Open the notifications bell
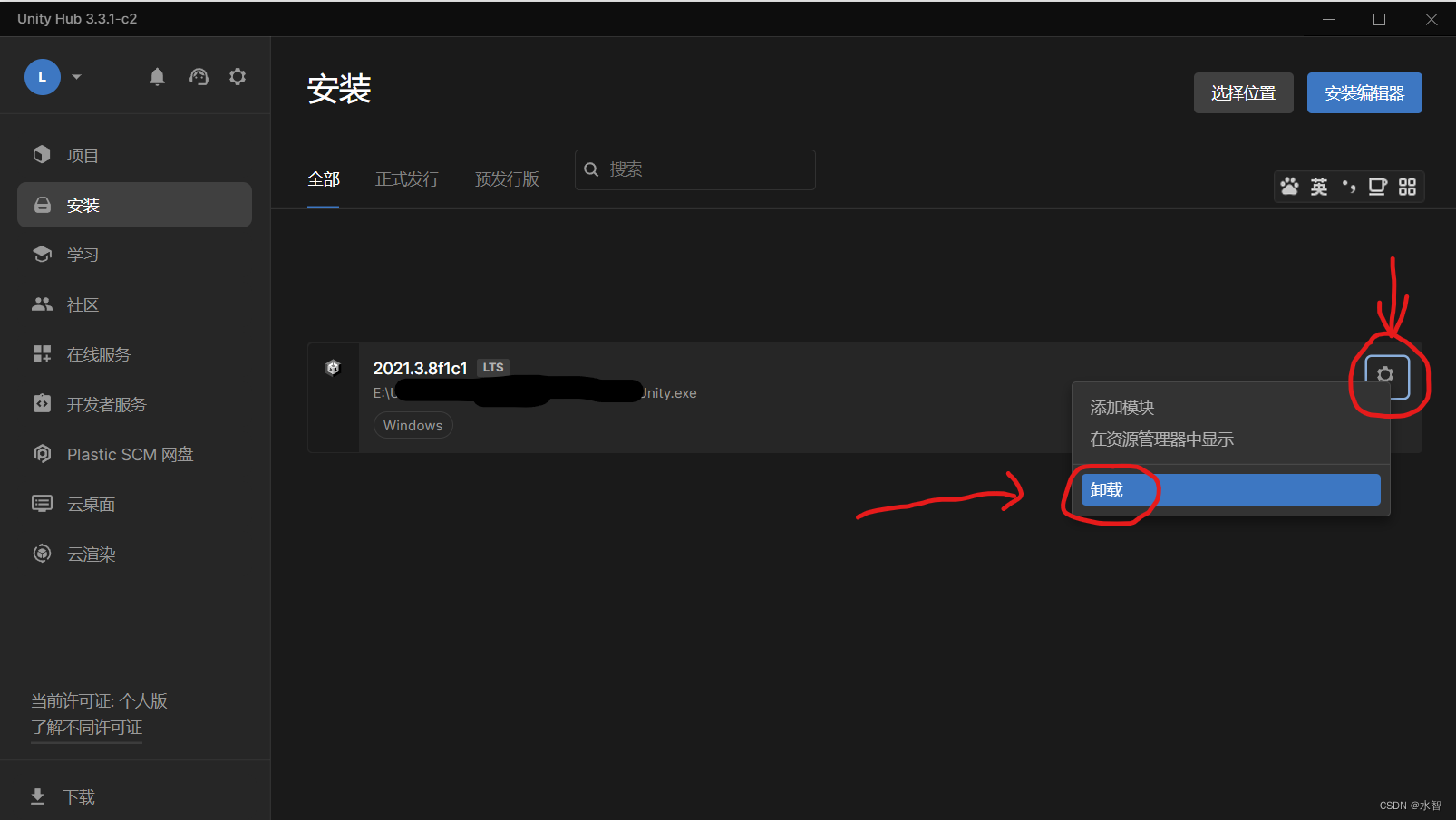1456x820 pixels. [x=157, y=77]
